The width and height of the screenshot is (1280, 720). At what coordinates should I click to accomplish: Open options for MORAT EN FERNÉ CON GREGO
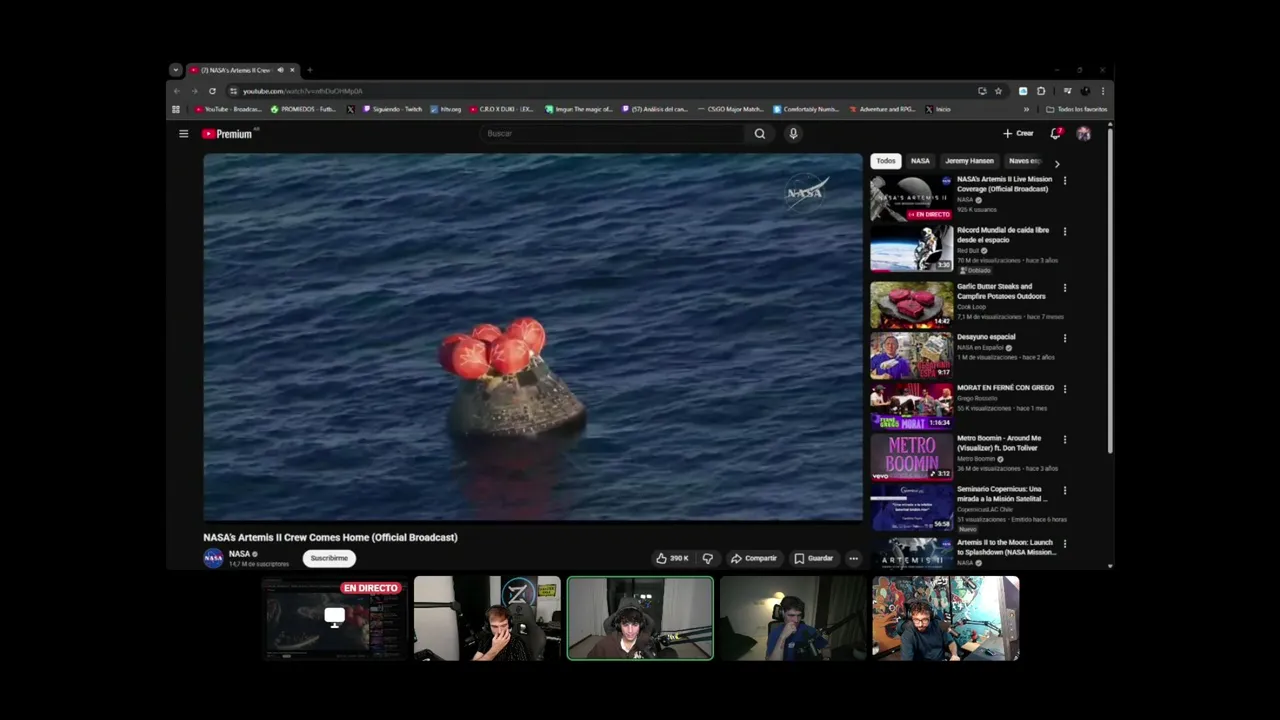pyautogui.click(x=1064, y=389)
